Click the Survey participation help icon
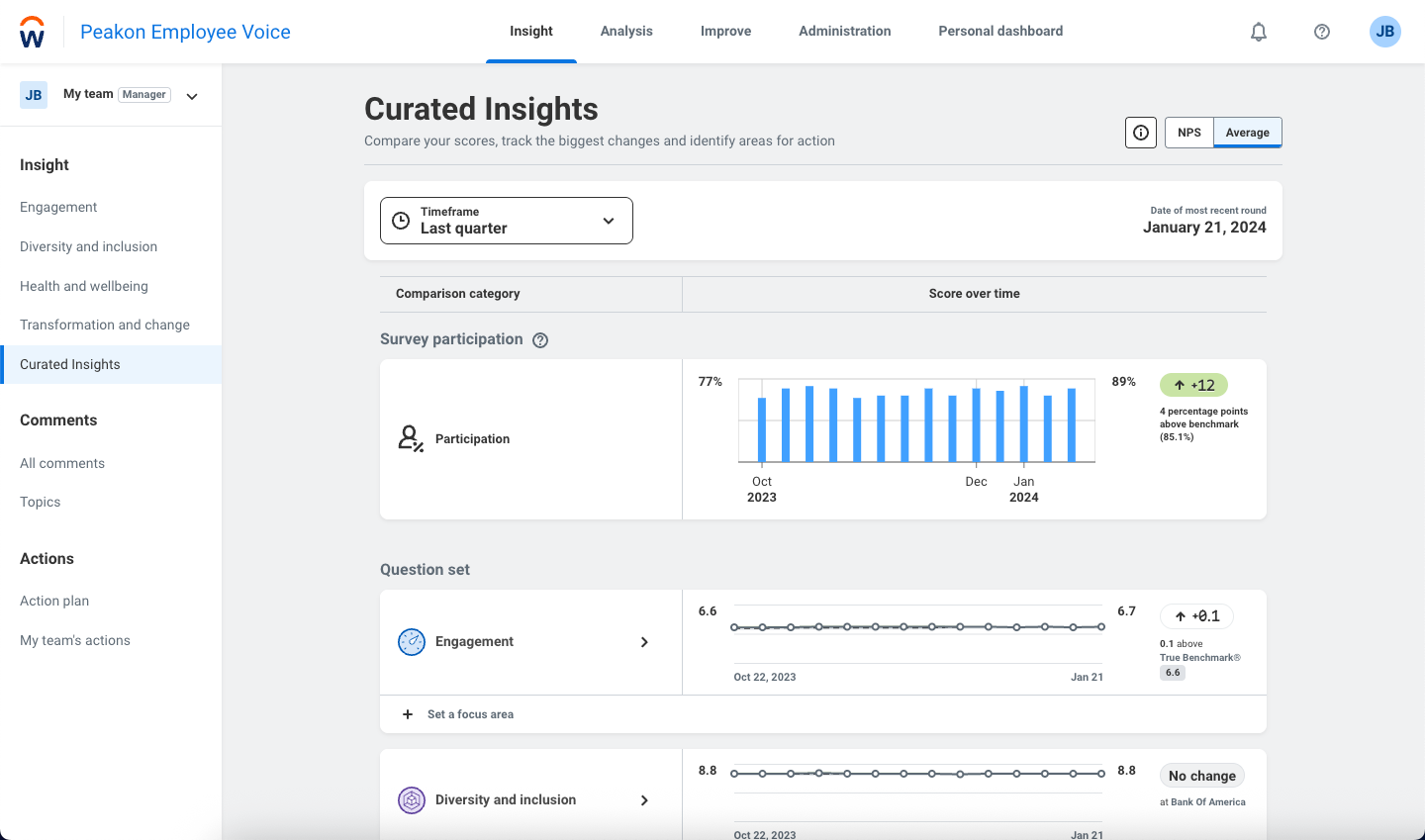Image resolution: width=1425 pixels, height=840 pixels. pyautogui.click(x=540, y=339)
